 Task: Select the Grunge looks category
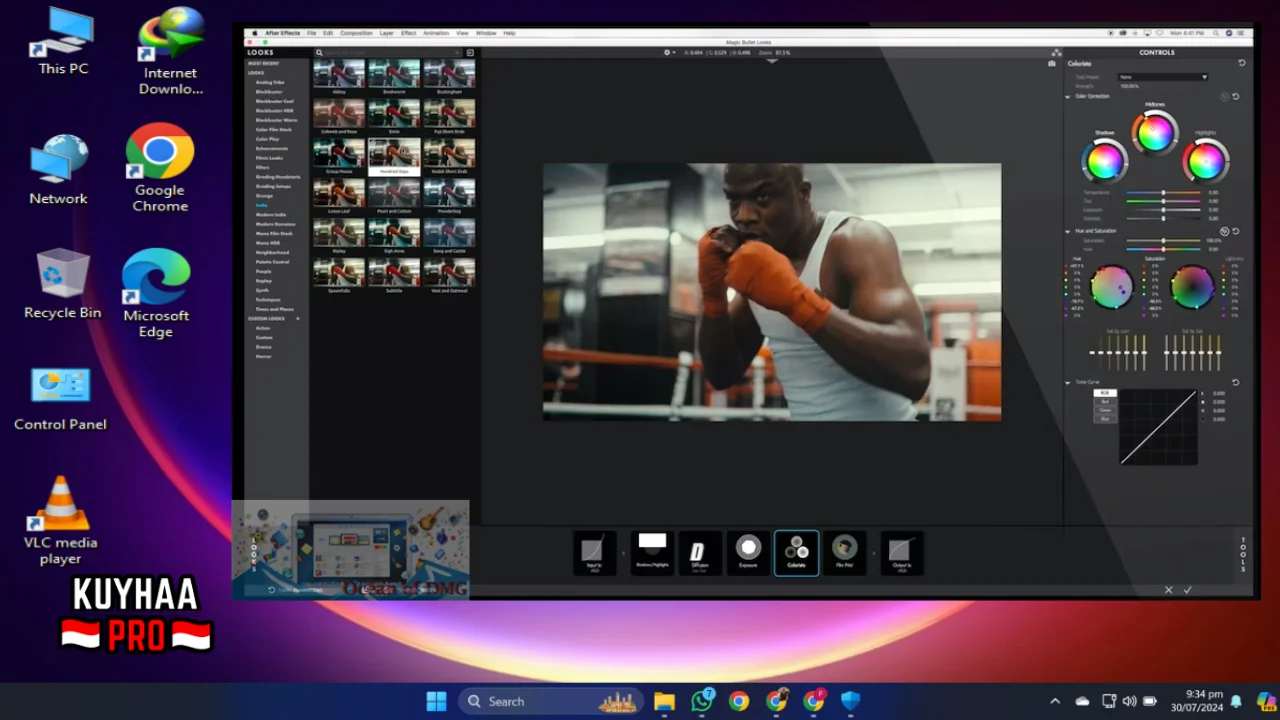pos(264,196)
